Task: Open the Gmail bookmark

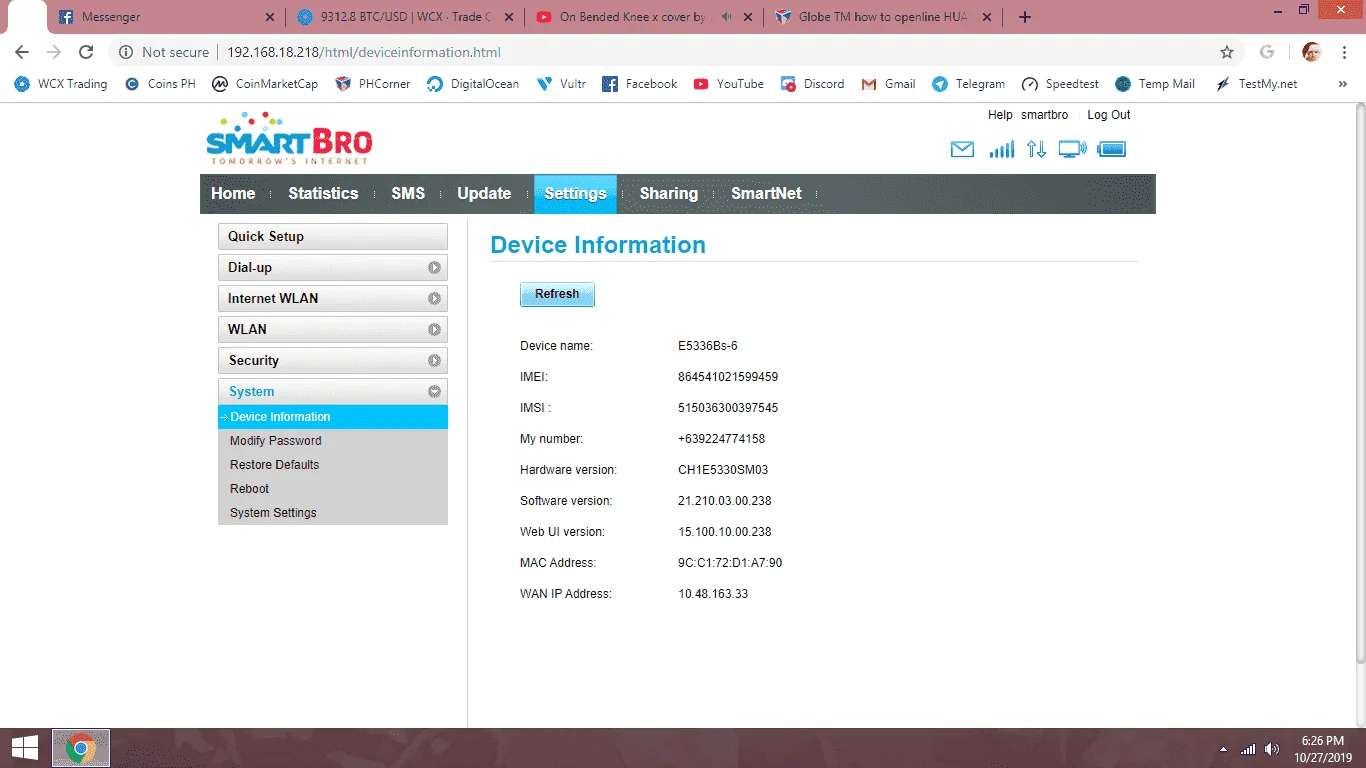Action: (x=889, y=84)
